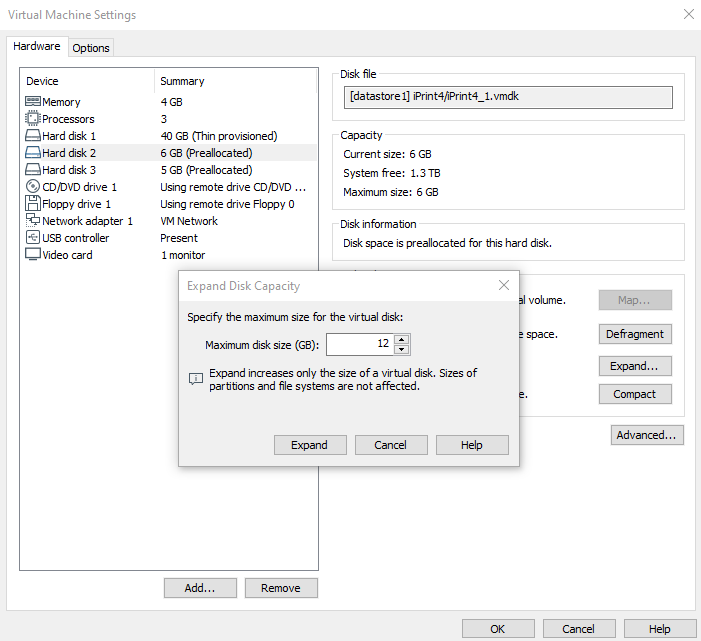Open the Advanced... disk settings
The width and height of the screenshot is (701, 641).
[647, 435]
